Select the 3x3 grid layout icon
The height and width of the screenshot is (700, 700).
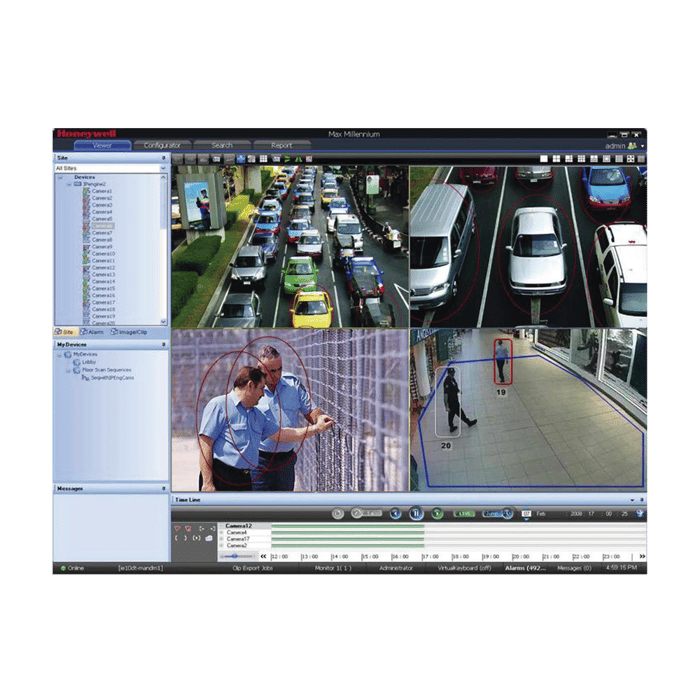click(x=581, y=159)
